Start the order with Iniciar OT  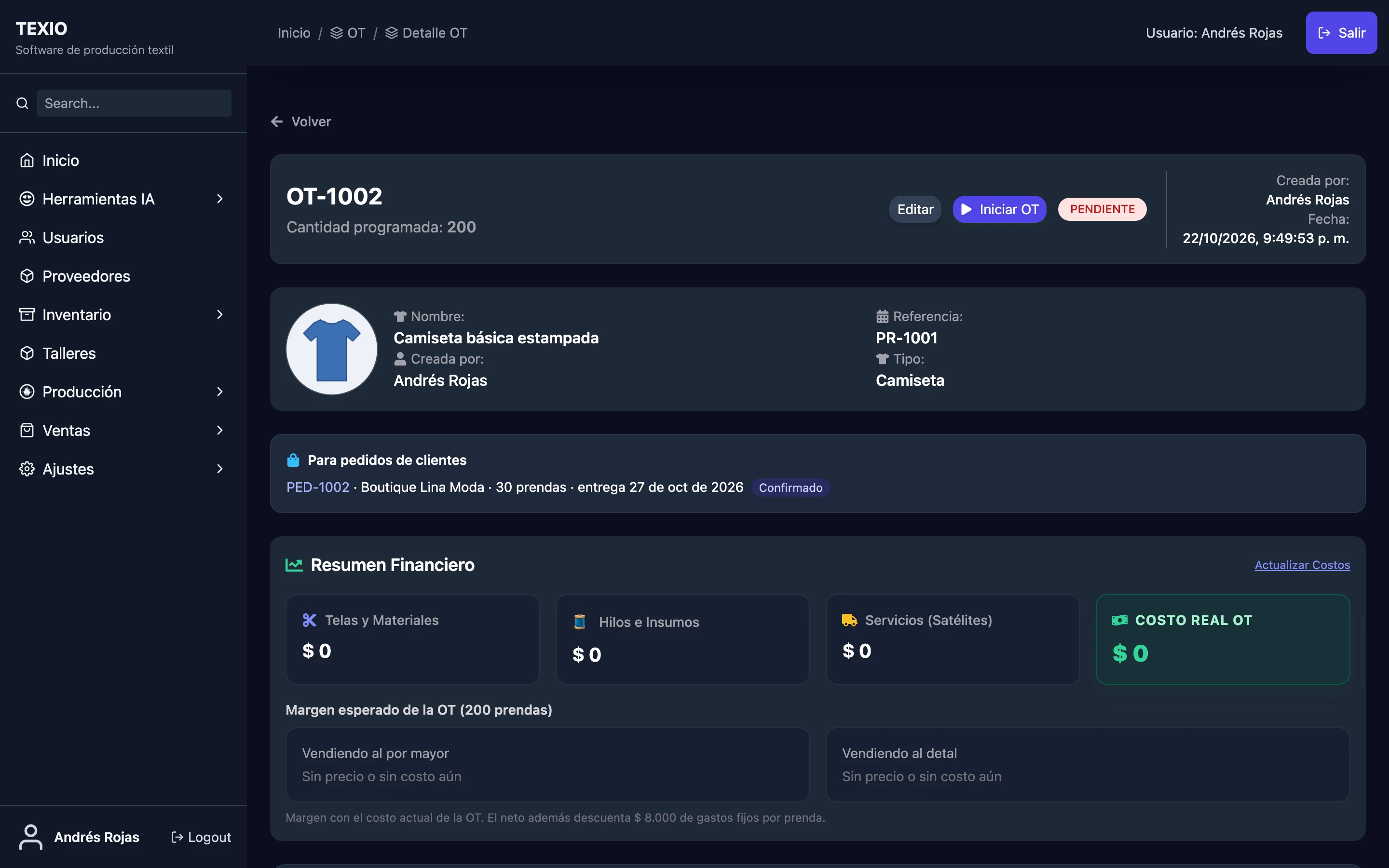click(999, 209)
